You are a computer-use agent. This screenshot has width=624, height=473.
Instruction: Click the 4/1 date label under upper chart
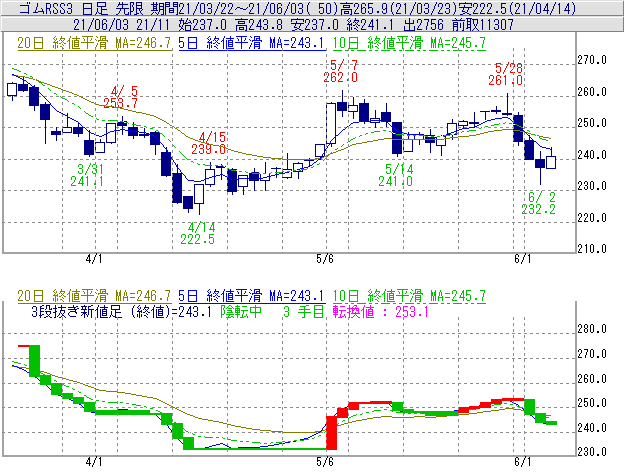(94, 259)
